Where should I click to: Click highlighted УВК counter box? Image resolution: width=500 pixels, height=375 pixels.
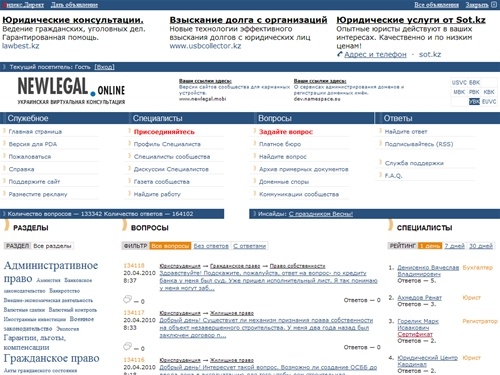[x=474, y=102]
